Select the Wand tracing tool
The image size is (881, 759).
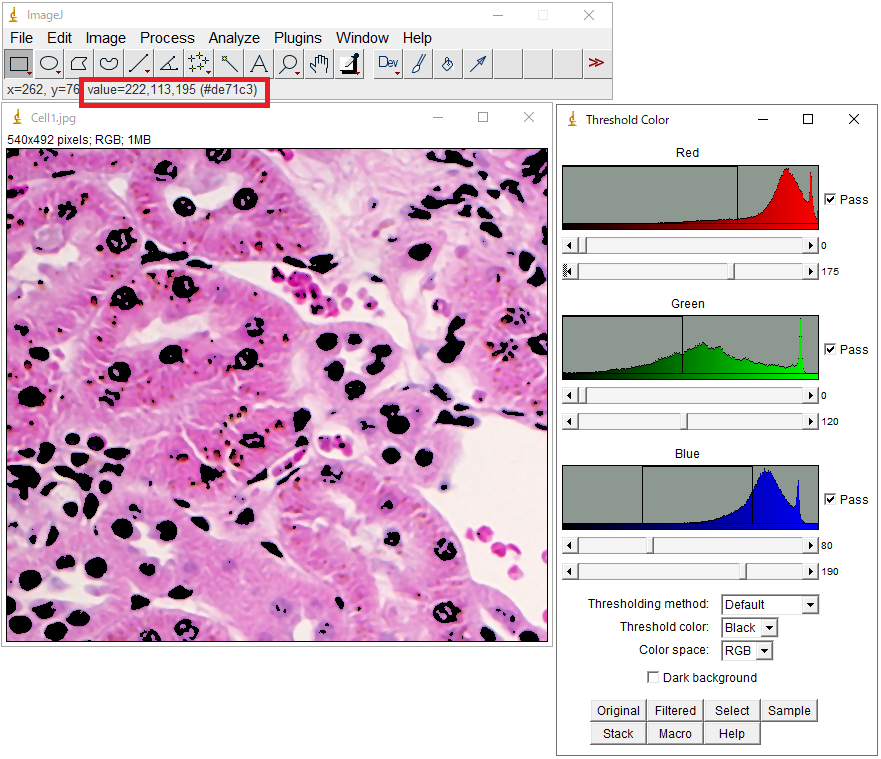click(x=229, y=64)
